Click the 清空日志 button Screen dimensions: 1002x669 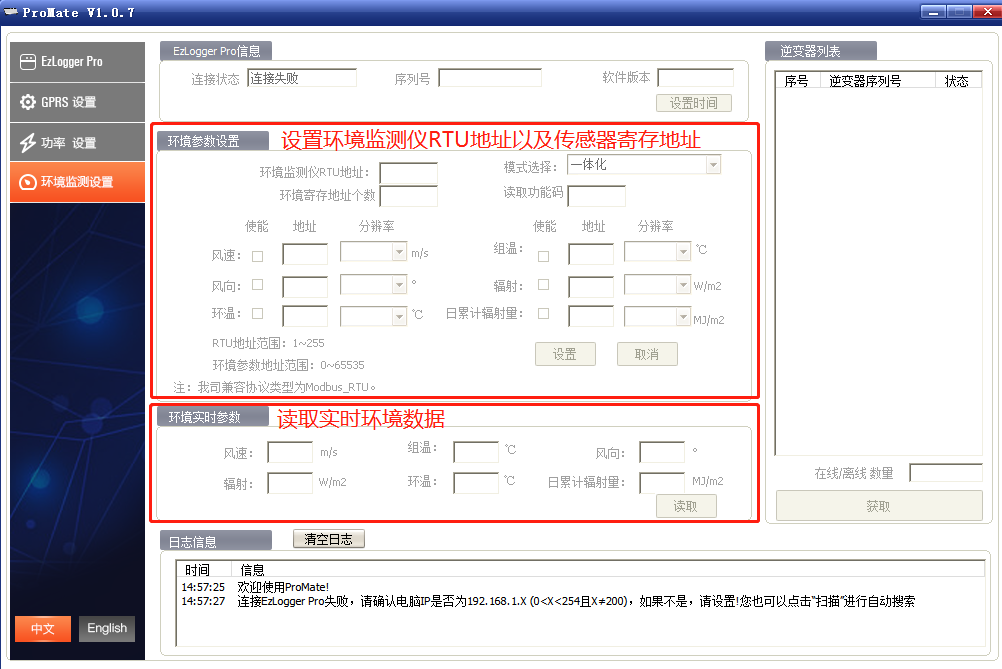(x=328, y=539)
